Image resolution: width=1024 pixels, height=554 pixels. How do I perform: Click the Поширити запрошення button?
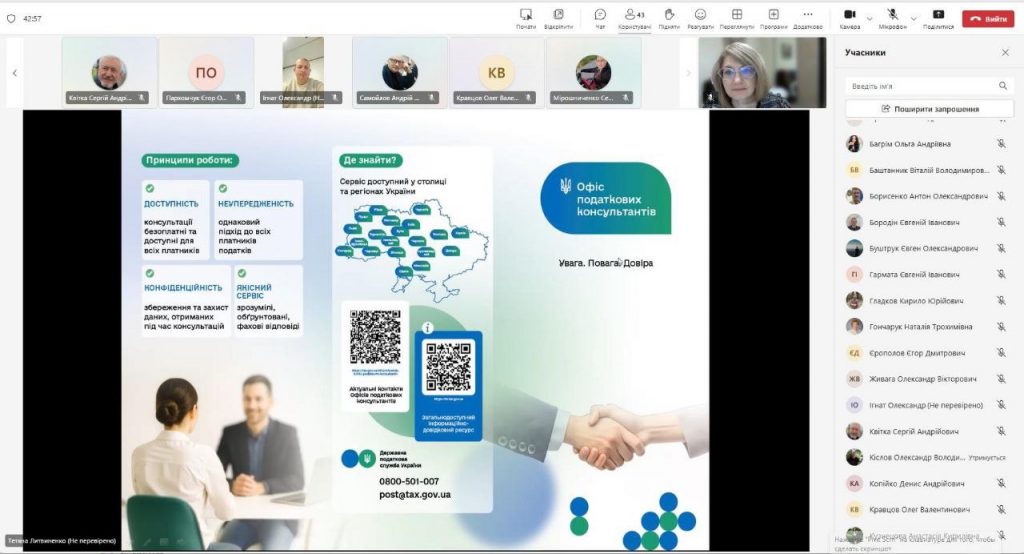[929, 109]
